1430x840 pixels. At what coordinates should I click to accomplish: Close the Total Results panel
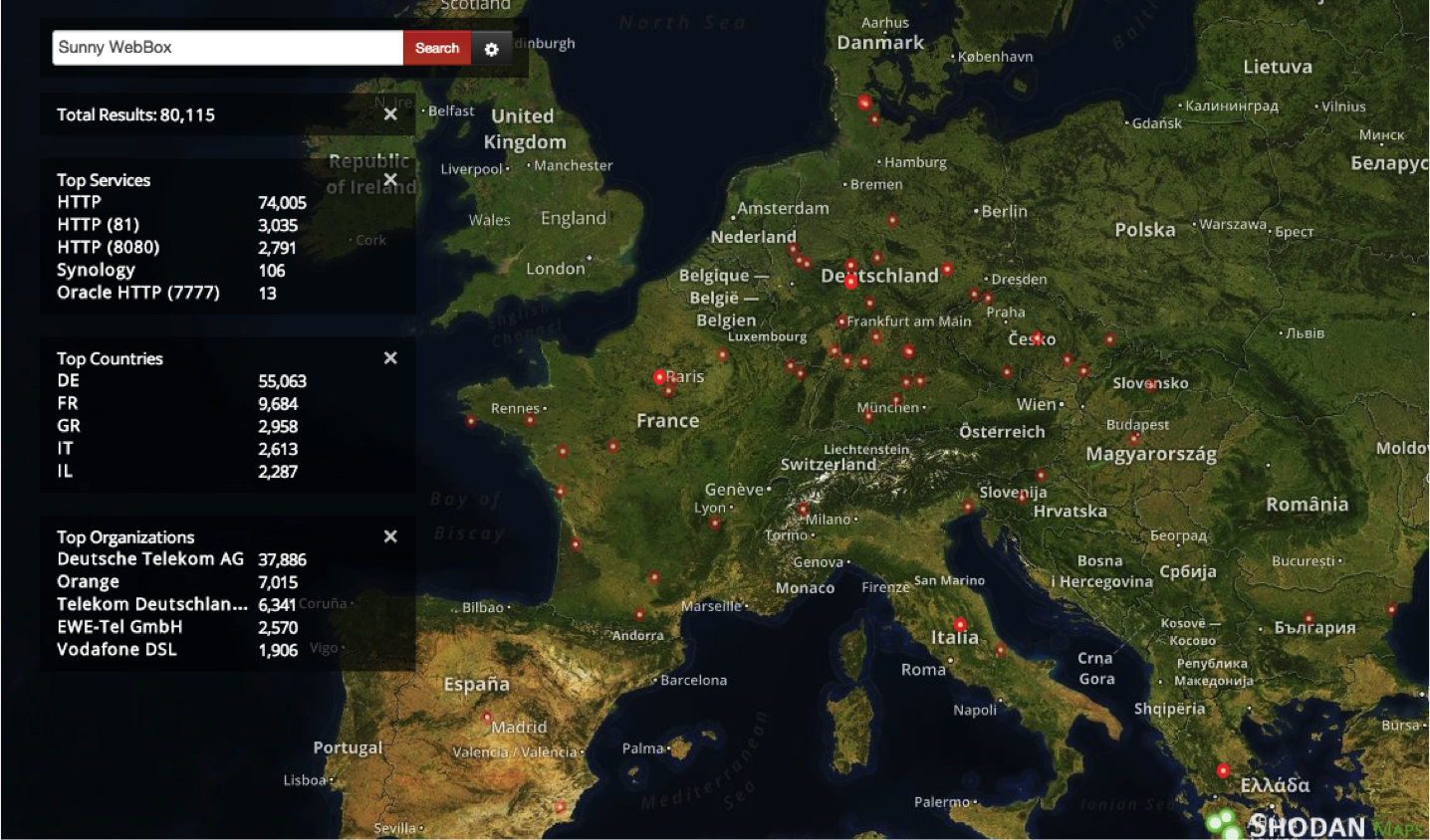(x=390, y=114)
